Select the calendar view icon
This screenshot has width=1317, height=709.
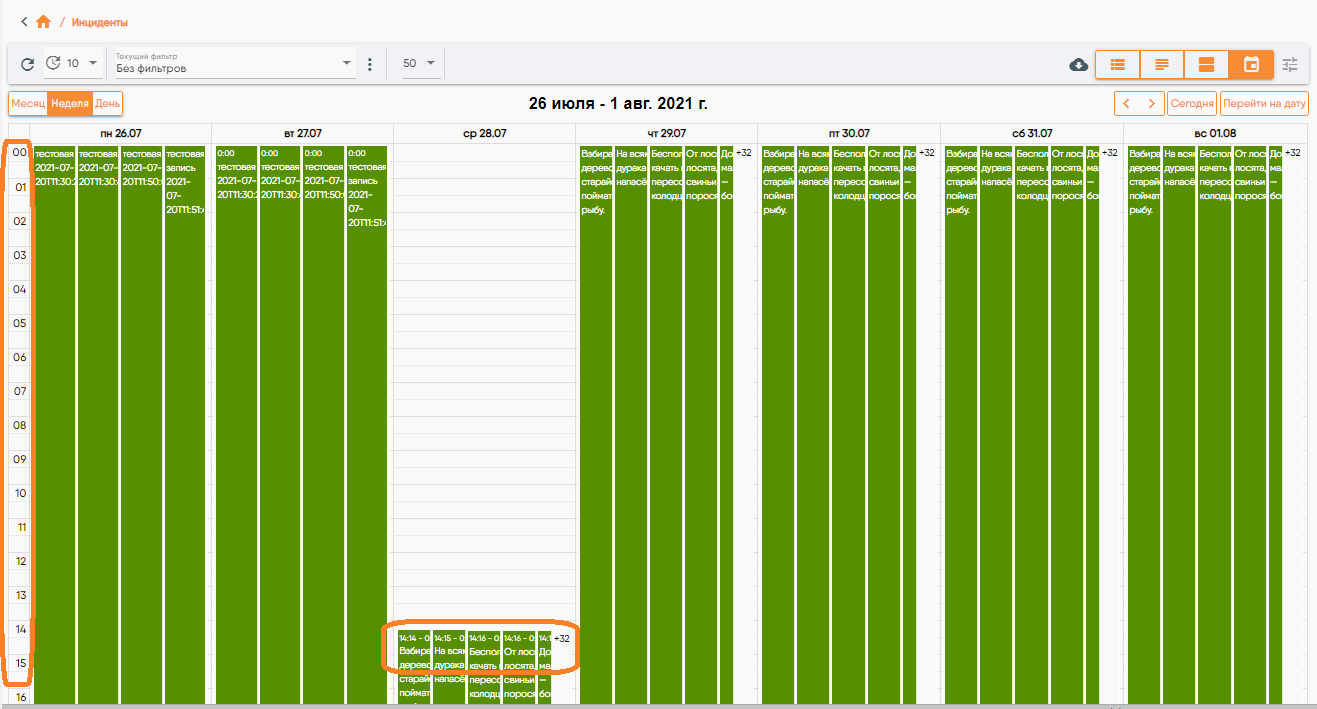click(x=1251, y=64)
